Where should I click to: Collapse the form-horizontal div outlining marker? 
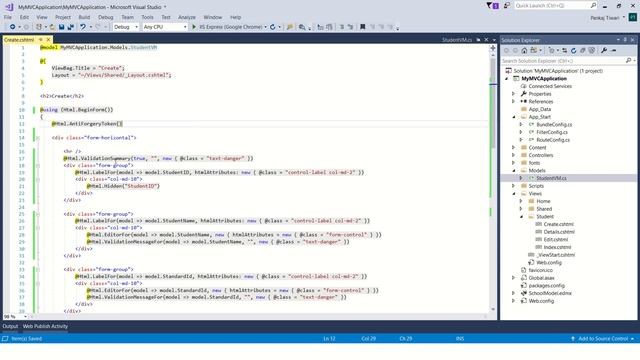[38, 138]
